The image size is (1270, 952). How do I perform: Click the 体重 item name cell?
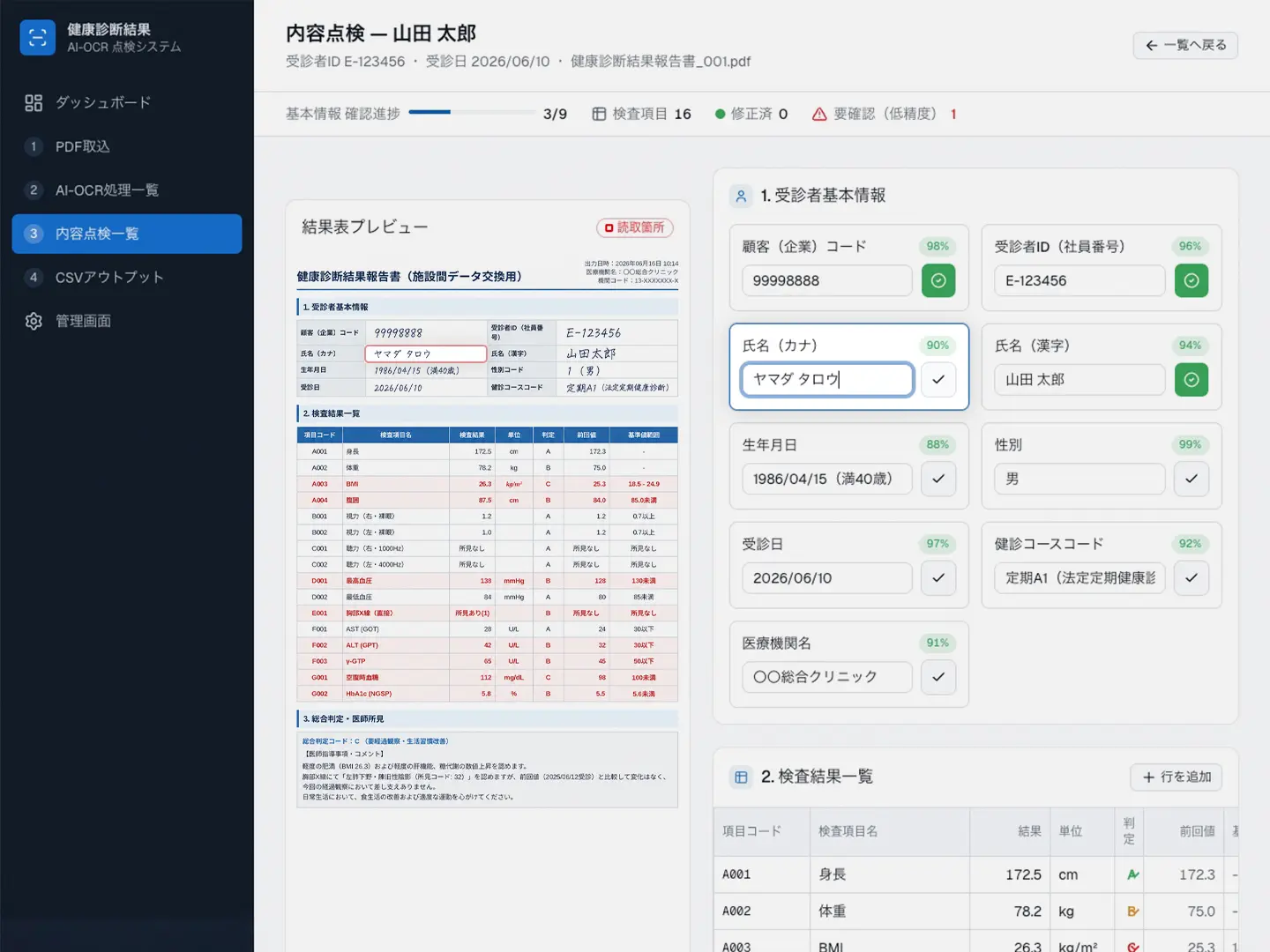890,911
